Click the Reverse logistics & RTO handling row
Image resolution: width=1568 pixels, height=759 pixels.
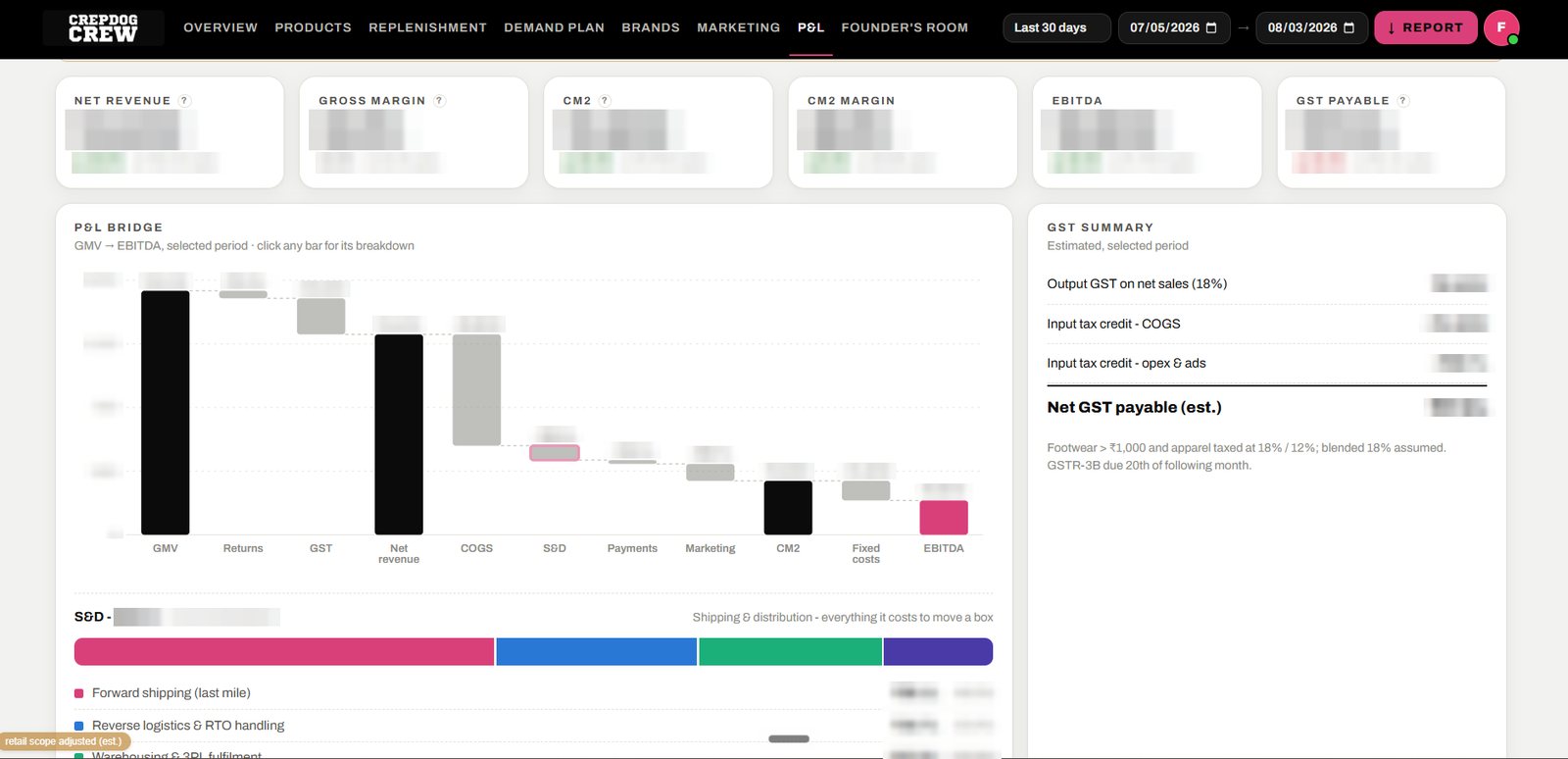click(534, 726)
